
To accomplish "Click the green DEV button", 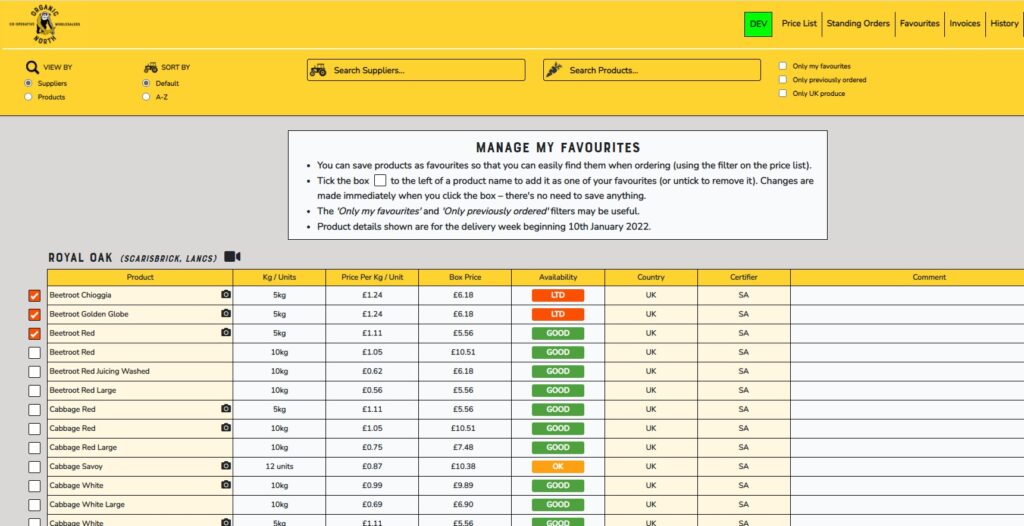I will [x=758, y=24].
